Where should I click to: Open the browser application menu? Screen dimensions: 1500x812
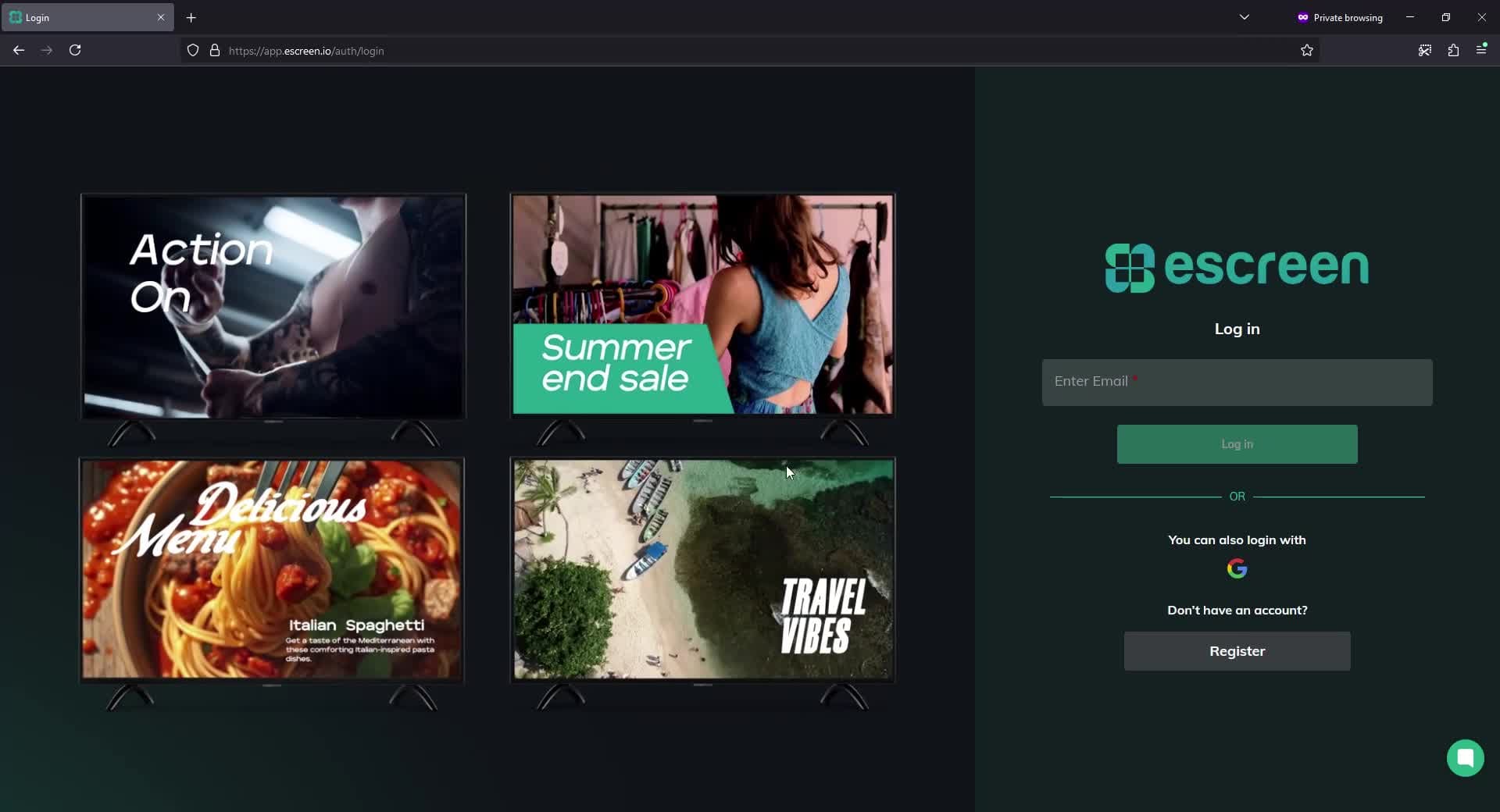[1481, 51]
